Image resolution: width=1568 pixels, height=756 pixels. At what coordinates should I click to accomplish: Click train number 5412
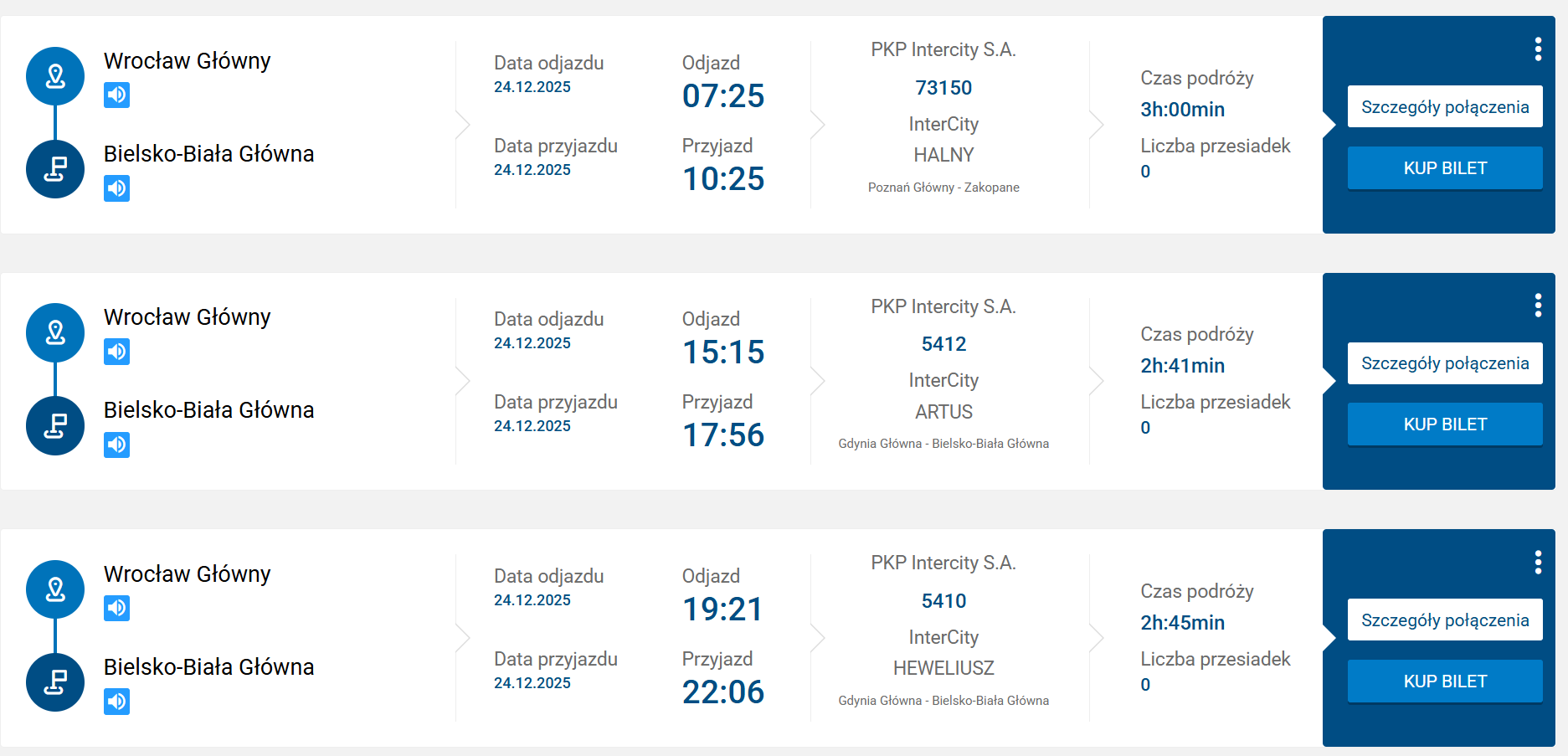click(x=943, y=344)
